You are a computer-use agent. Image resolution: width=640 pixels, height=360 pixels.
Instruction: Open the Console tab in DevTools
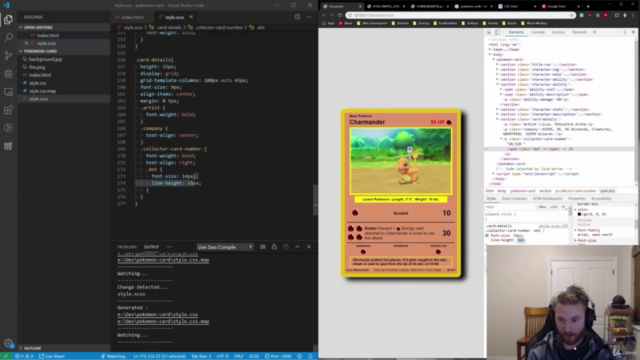(x=538, y=32)
